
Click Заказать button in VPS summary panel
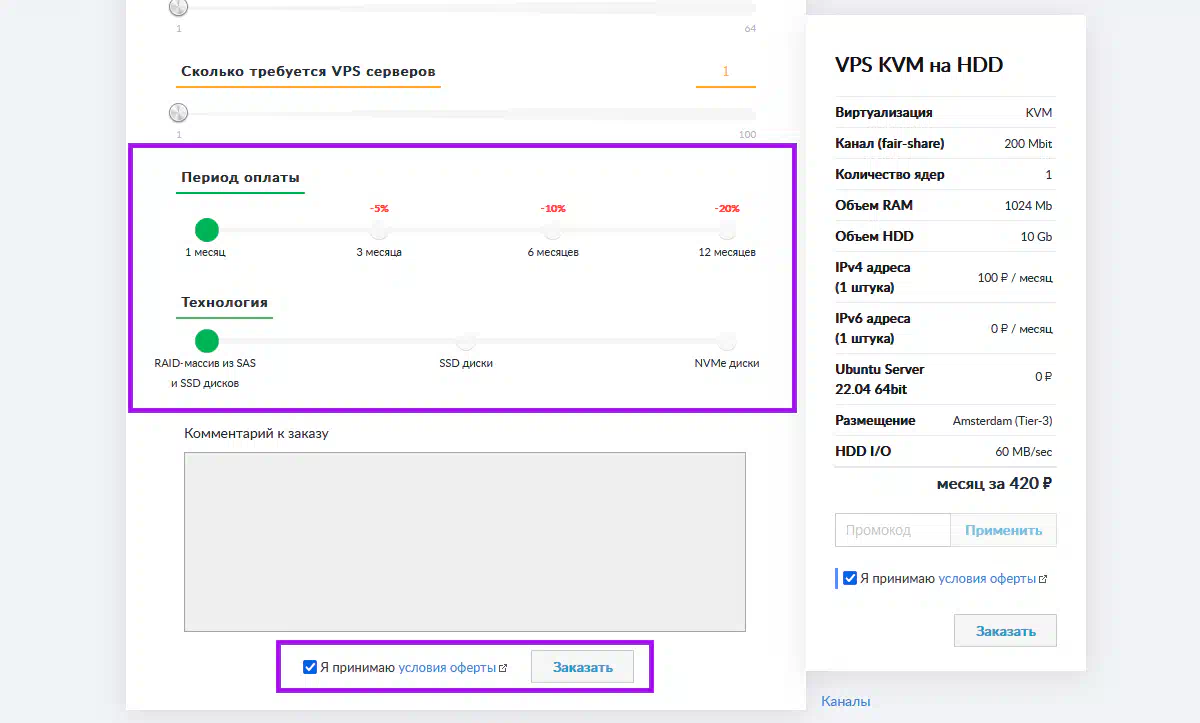point(1005,631)
